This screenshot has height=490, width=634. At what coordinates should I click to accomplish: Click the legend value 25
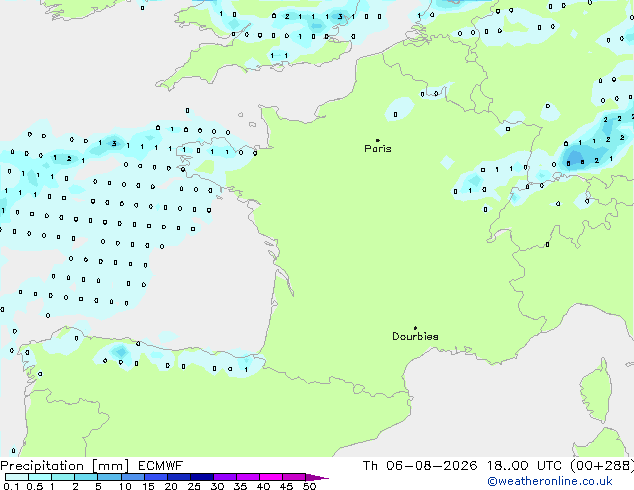pos(194,486)
